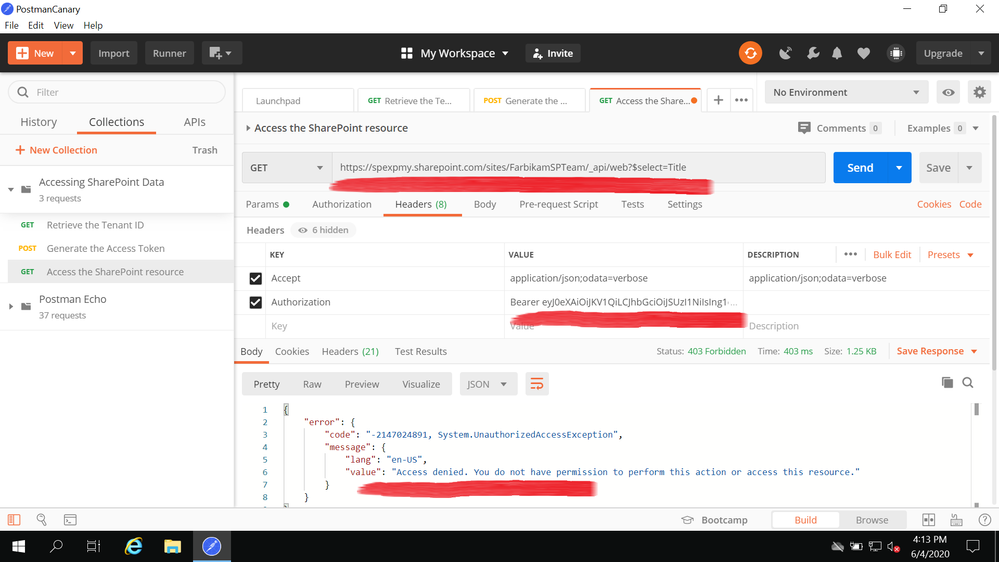Image resolution: width=999 pixels, height=562 pixels.
Task: Open help question mark icon
Action: coord(984,520)
